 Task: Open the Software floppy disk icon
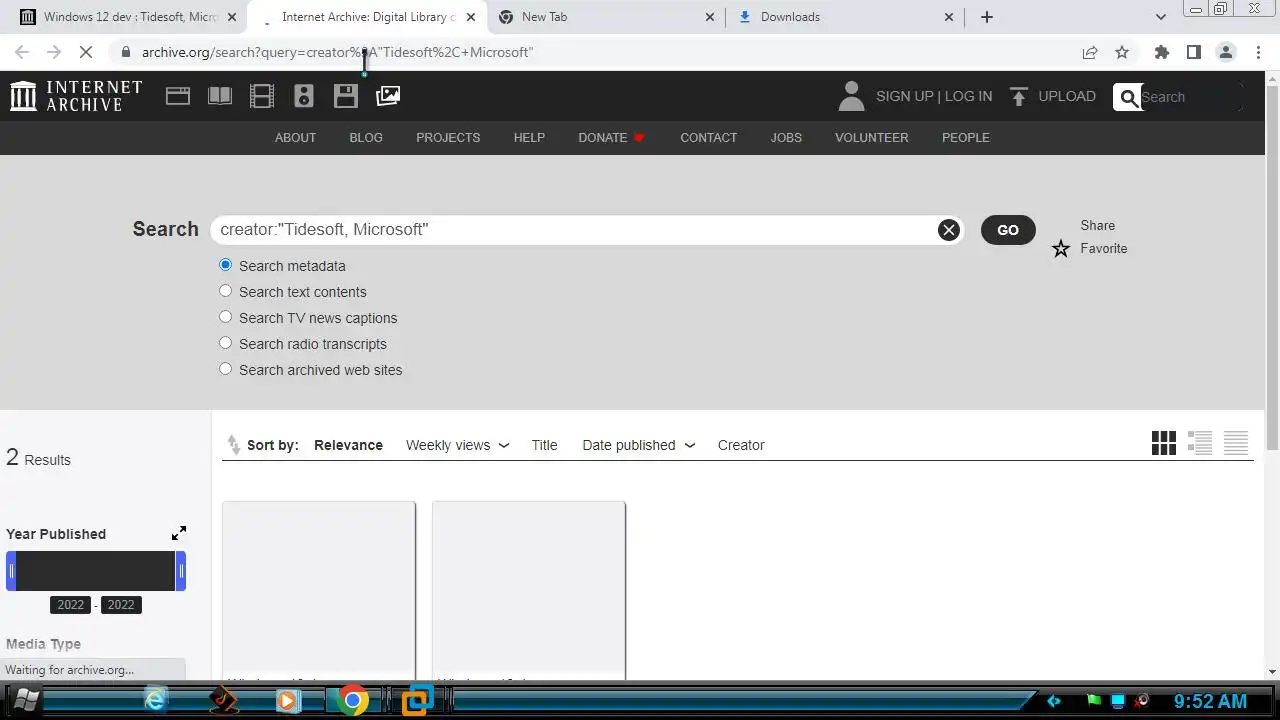346,96
